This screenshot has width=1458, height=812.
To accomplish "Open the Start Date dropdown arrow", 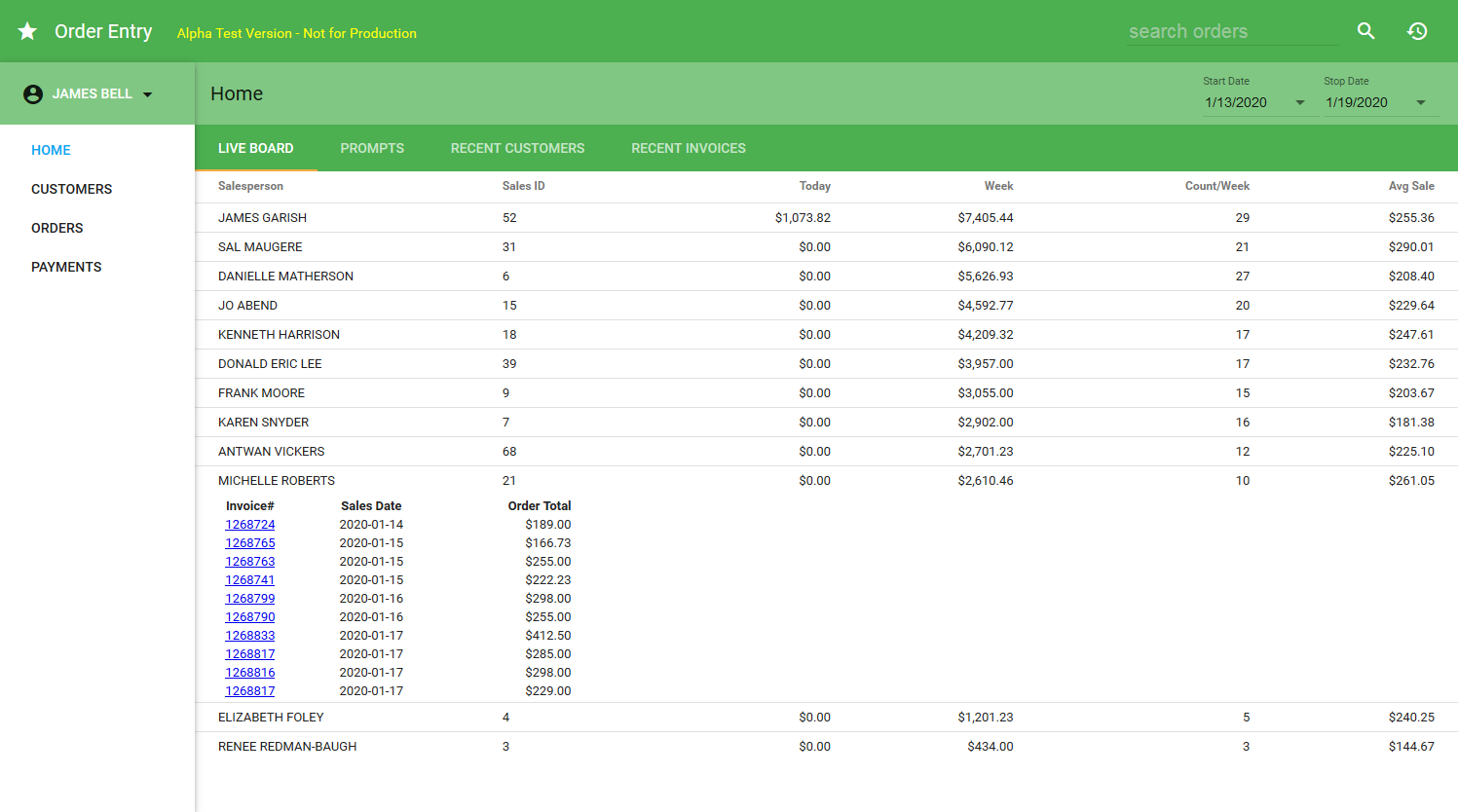I will [1299, 102].
